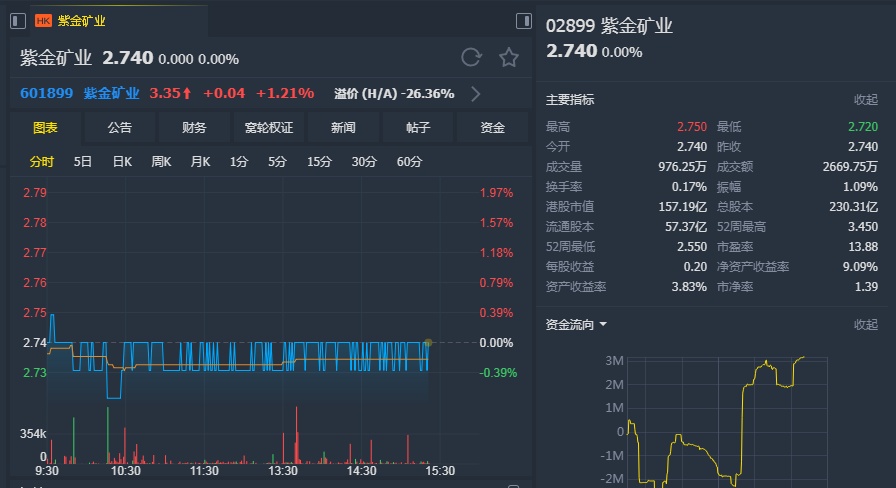Click the 成交额 value 2669.75万

pyautogui.click(x=850, y=167)
